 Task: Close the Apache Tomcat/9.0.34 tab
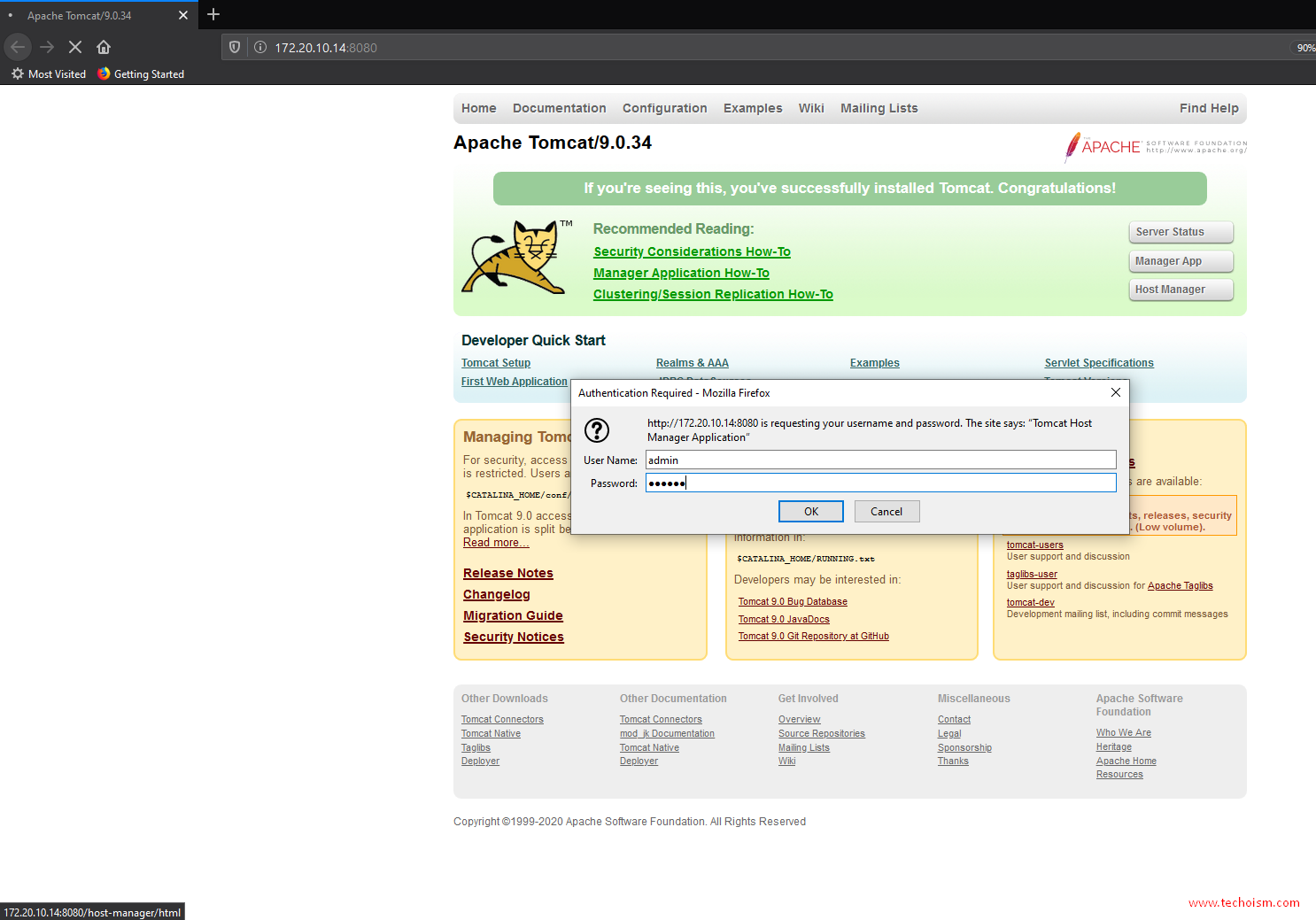[x=183, y=15]
